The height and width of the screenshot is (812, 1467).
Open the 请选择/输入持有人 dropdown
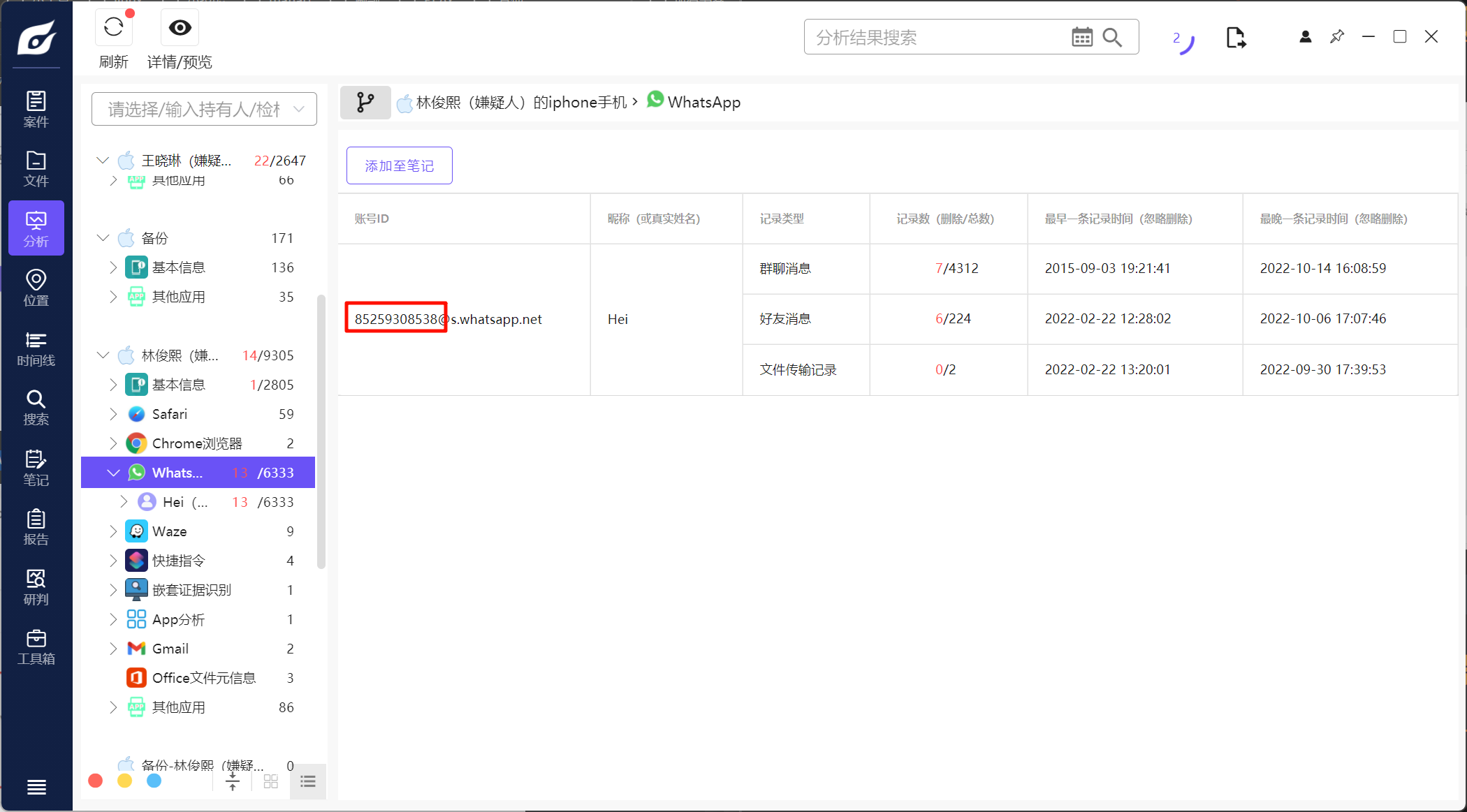point(204,109)
